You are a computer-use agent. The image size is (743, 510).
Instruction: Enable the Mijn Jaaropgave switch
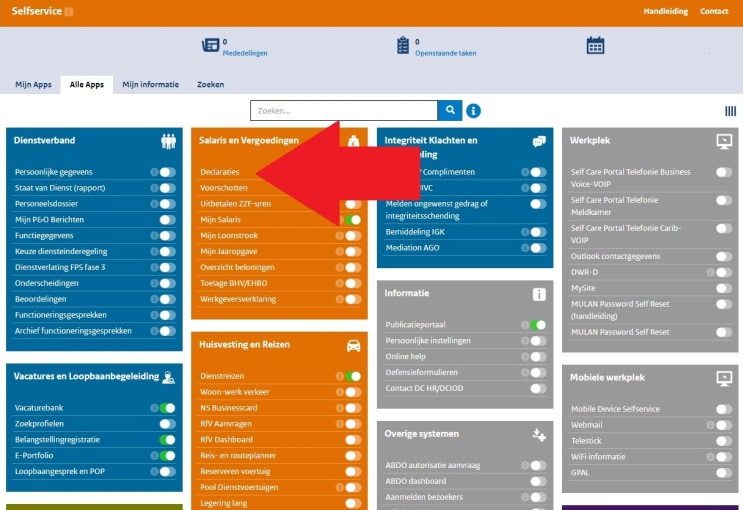pos(353,251)
